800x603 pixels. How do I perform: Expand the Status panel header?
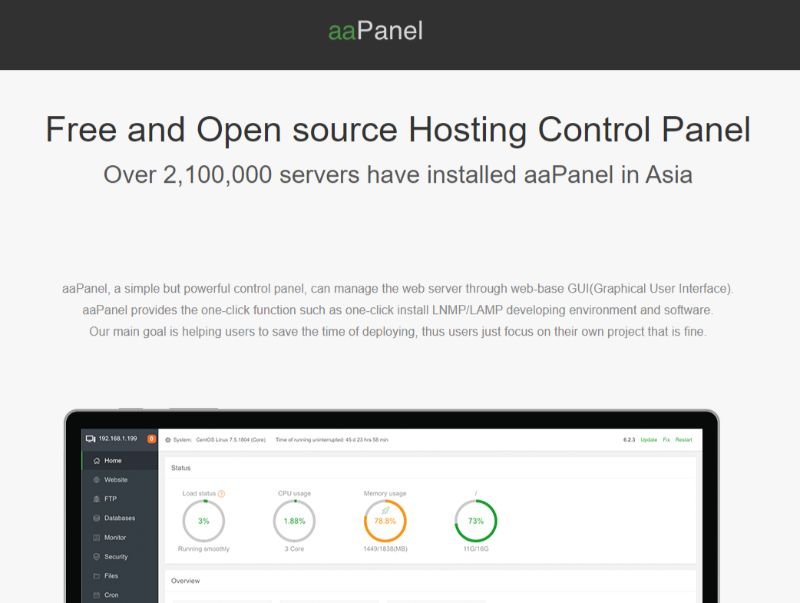click(180, 468)
